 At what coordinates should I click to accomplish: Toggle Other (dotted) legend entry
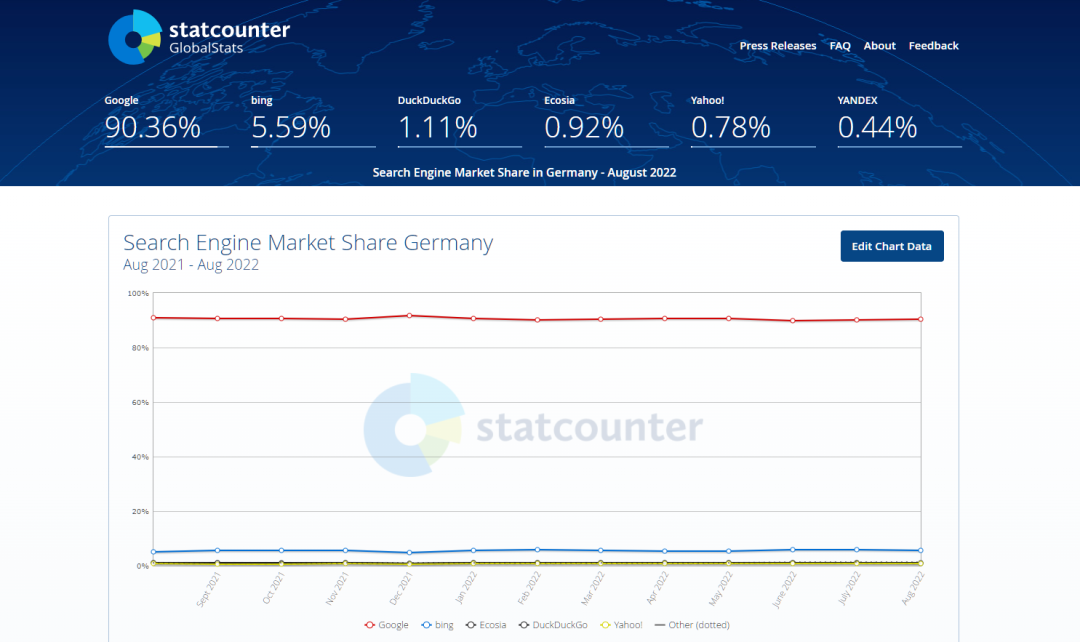coord(692,625)
